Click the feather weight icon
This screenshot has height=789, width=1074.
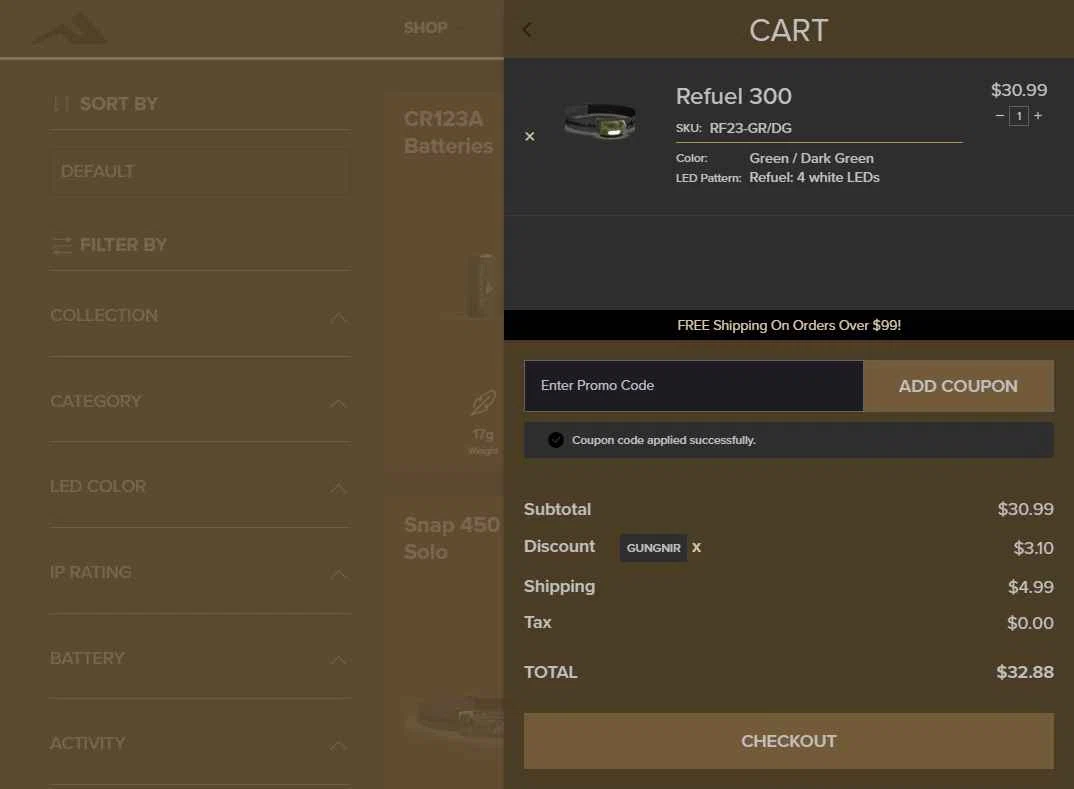[483, 403]
